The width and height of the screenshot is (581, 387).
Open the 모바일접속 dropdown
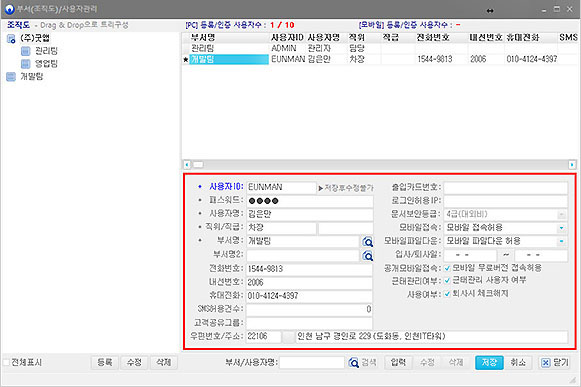(562, 228)
